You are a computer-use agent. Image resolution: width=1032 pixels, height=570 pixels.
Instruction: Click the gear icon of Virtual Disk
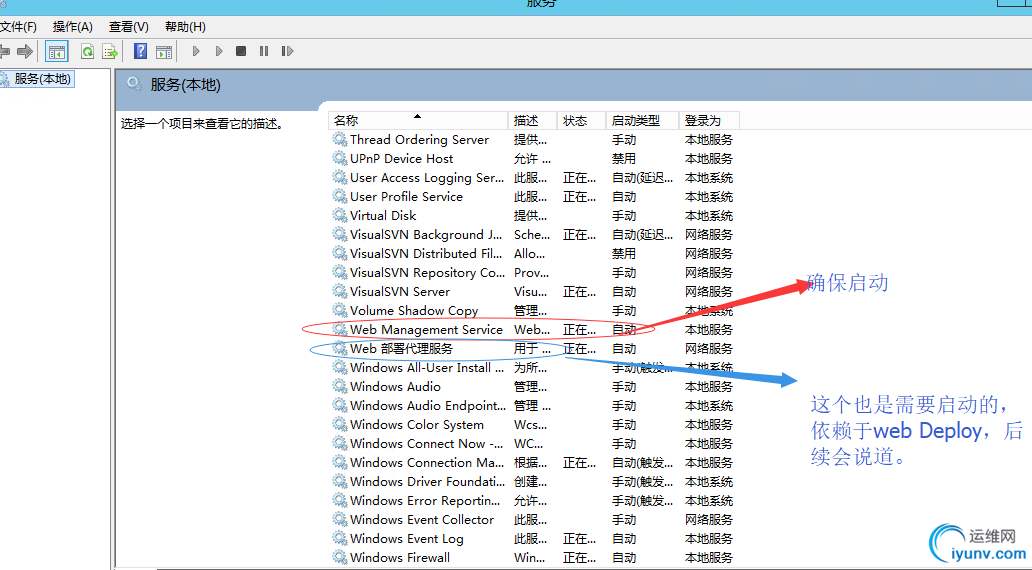coord(340,215)
